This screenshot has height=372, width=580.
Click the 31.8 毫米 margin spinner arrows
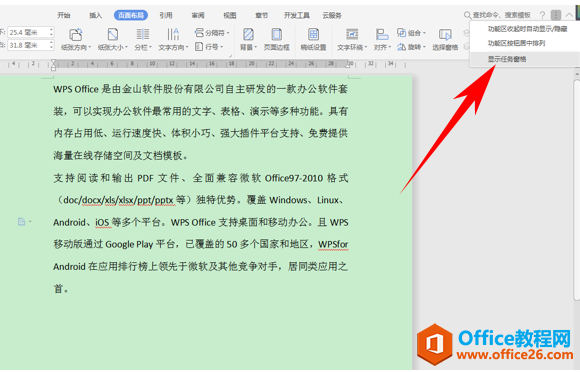(51, 45)
